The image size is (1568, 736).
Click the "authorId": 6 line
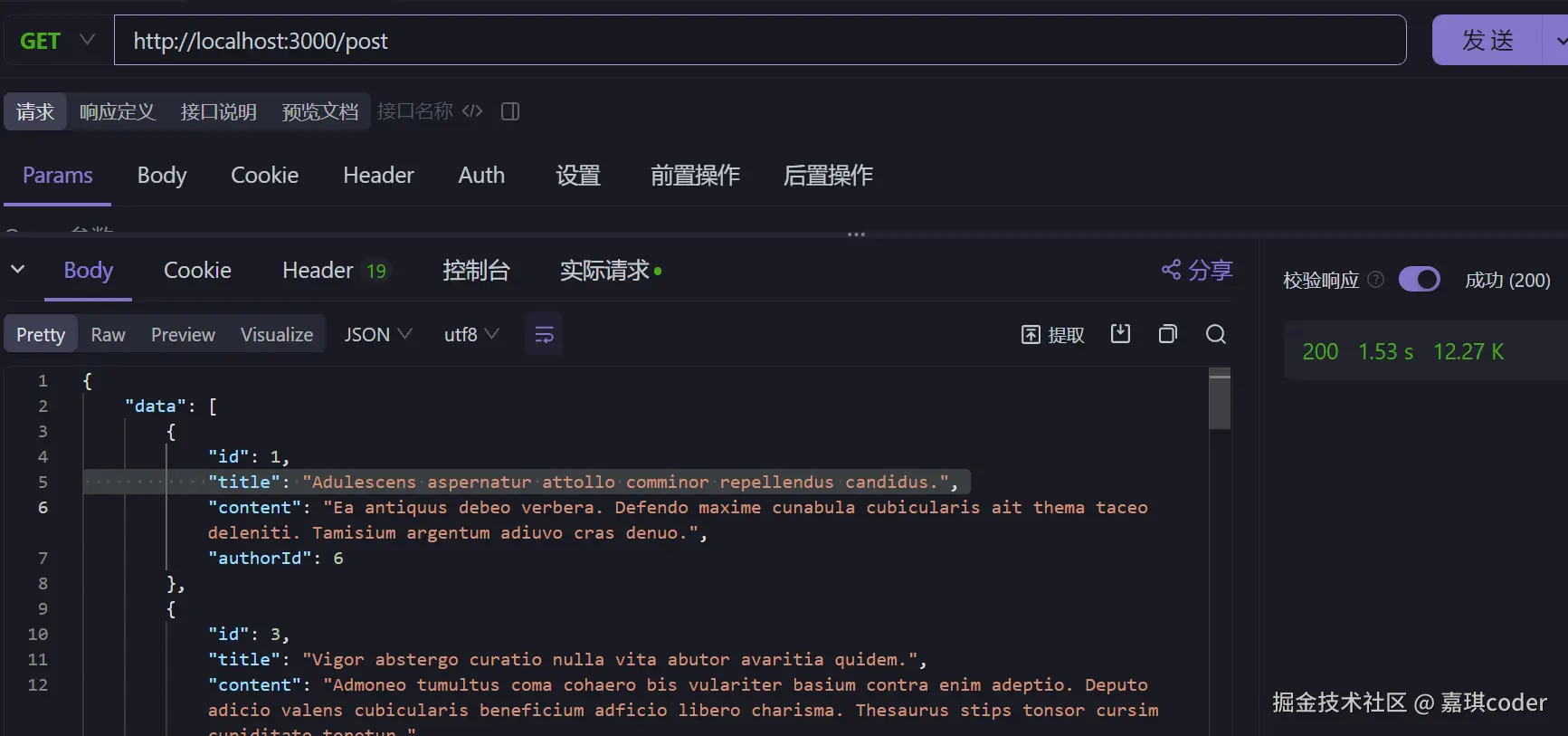pos(276,559)
